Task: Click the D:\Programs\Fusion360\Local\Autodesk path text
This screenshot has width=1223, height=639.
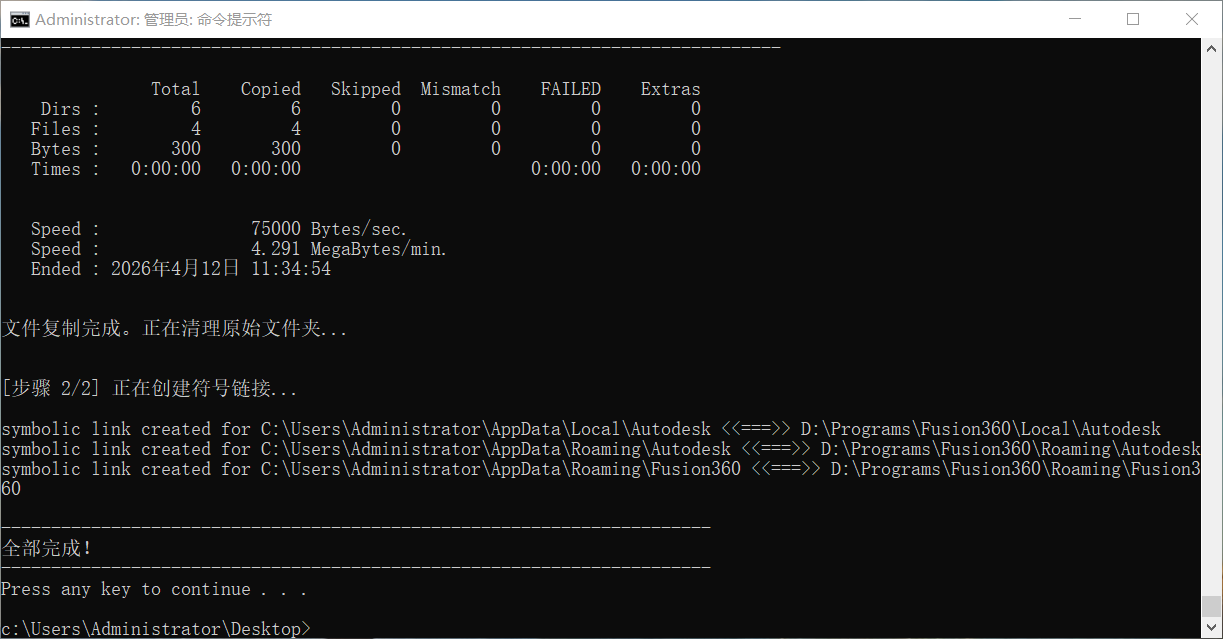Action: 980,429
